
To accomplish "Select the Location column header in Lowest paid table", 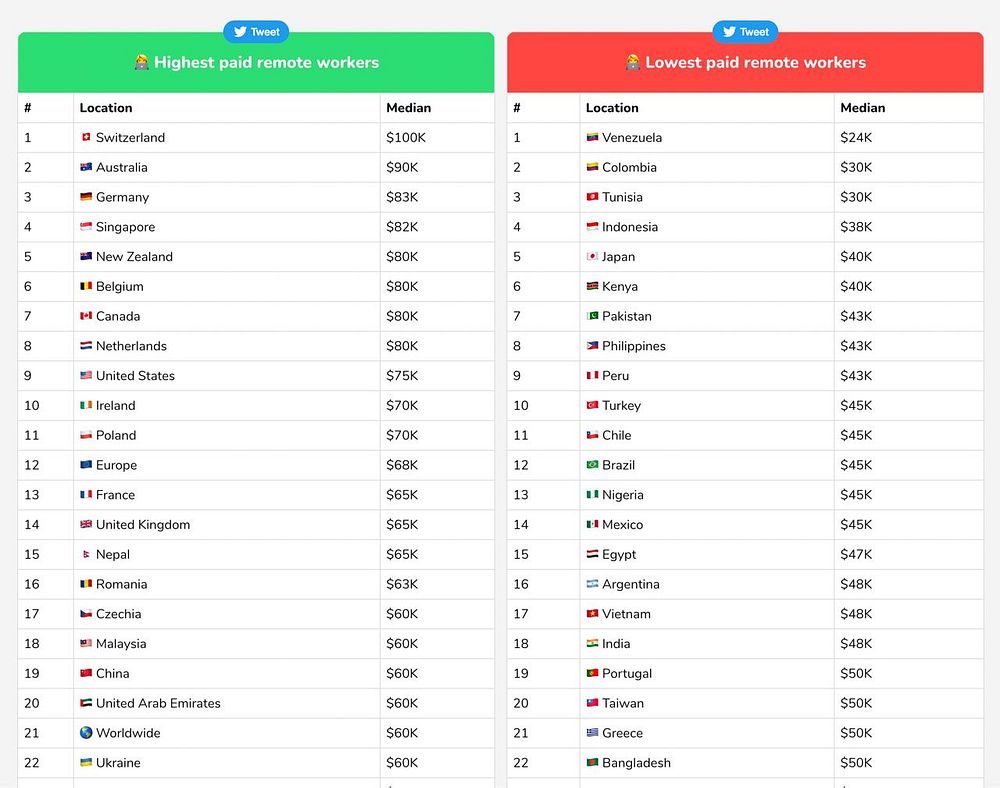I will coord(612,108).
